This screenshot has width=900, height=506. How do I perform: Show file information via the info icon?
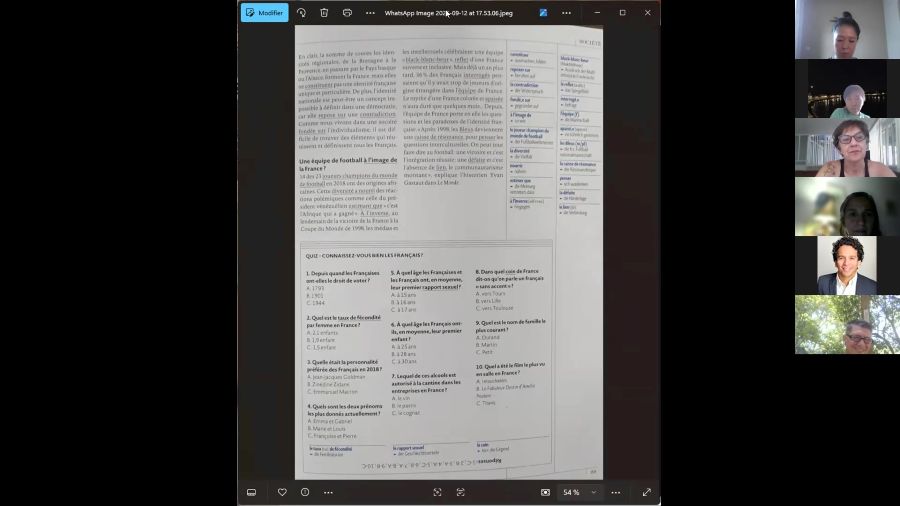[305, 492]
